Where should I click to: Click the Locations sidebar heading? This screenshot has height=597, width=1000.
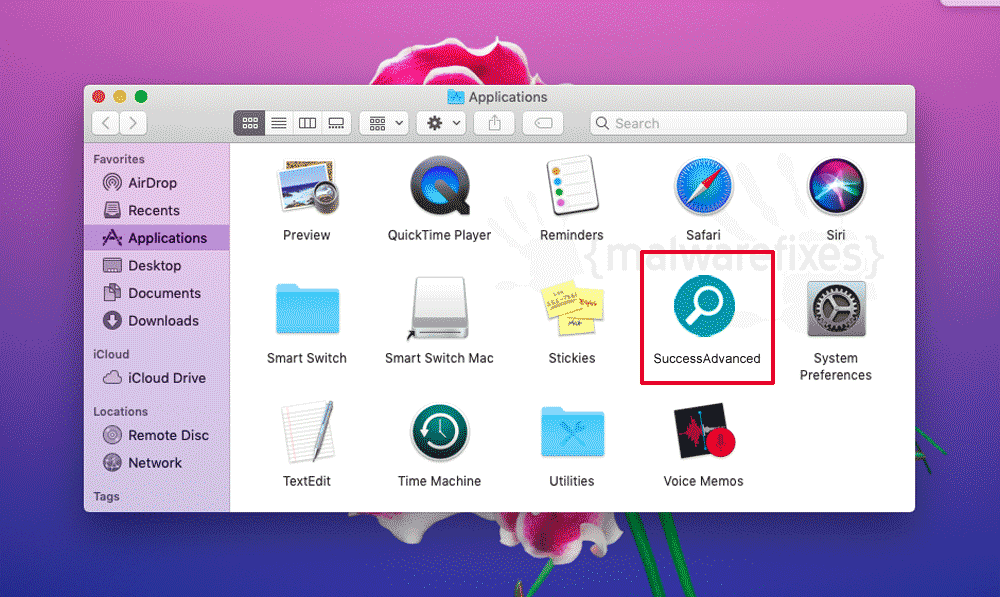121,412
